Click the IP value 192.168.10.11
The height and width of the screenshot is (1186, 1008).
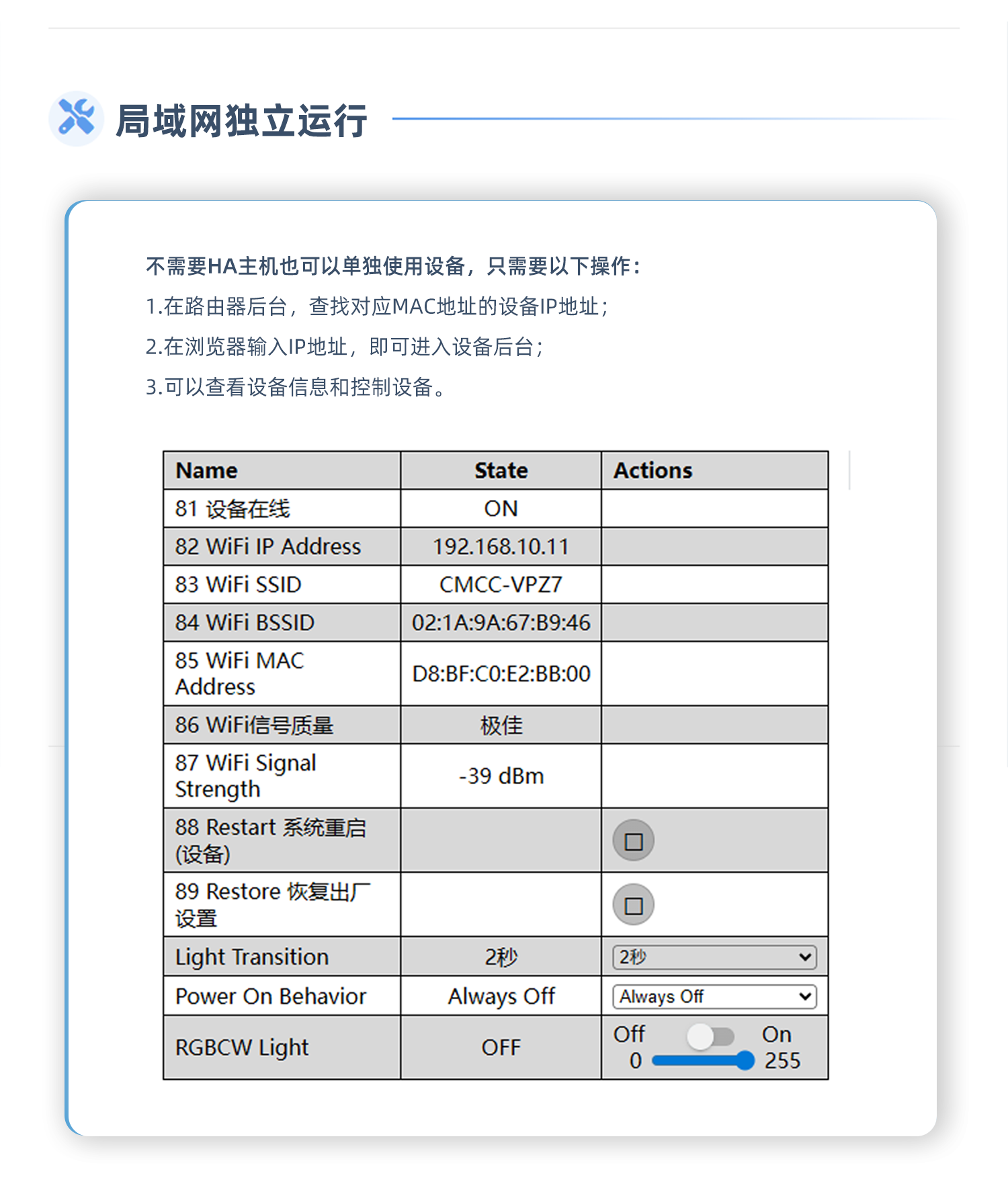[501, 546]
